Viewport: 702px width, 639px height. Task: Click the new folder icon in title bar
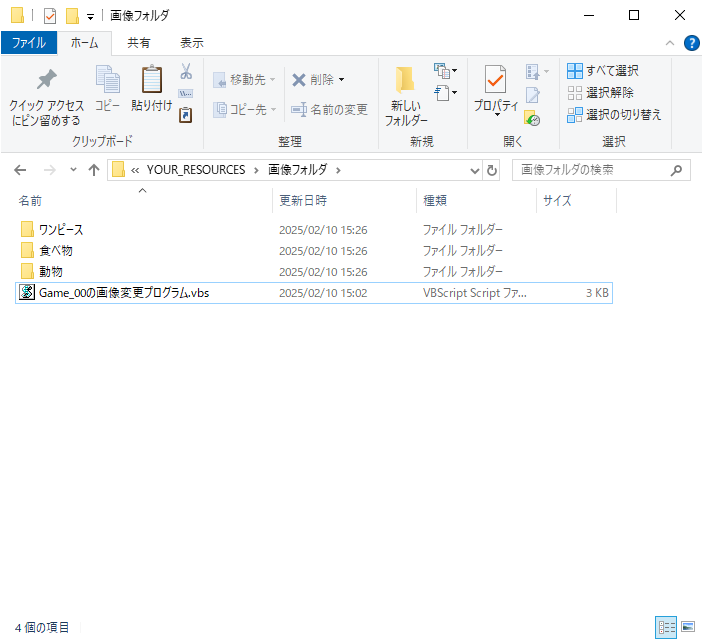[72, 16]
